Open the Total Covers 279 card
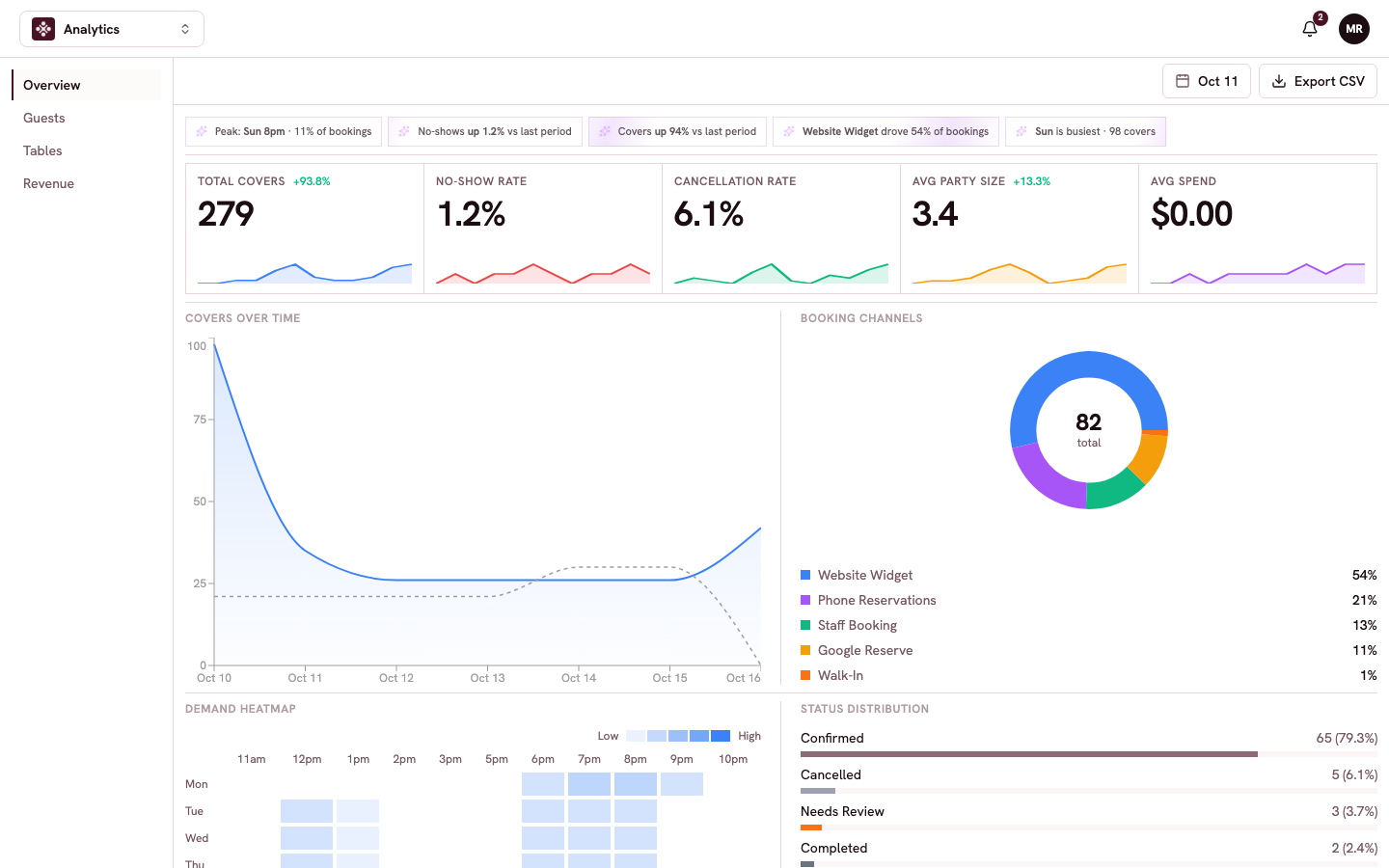Image resolution: width=1389 pixels, height=868 pixels. point(305,229)
